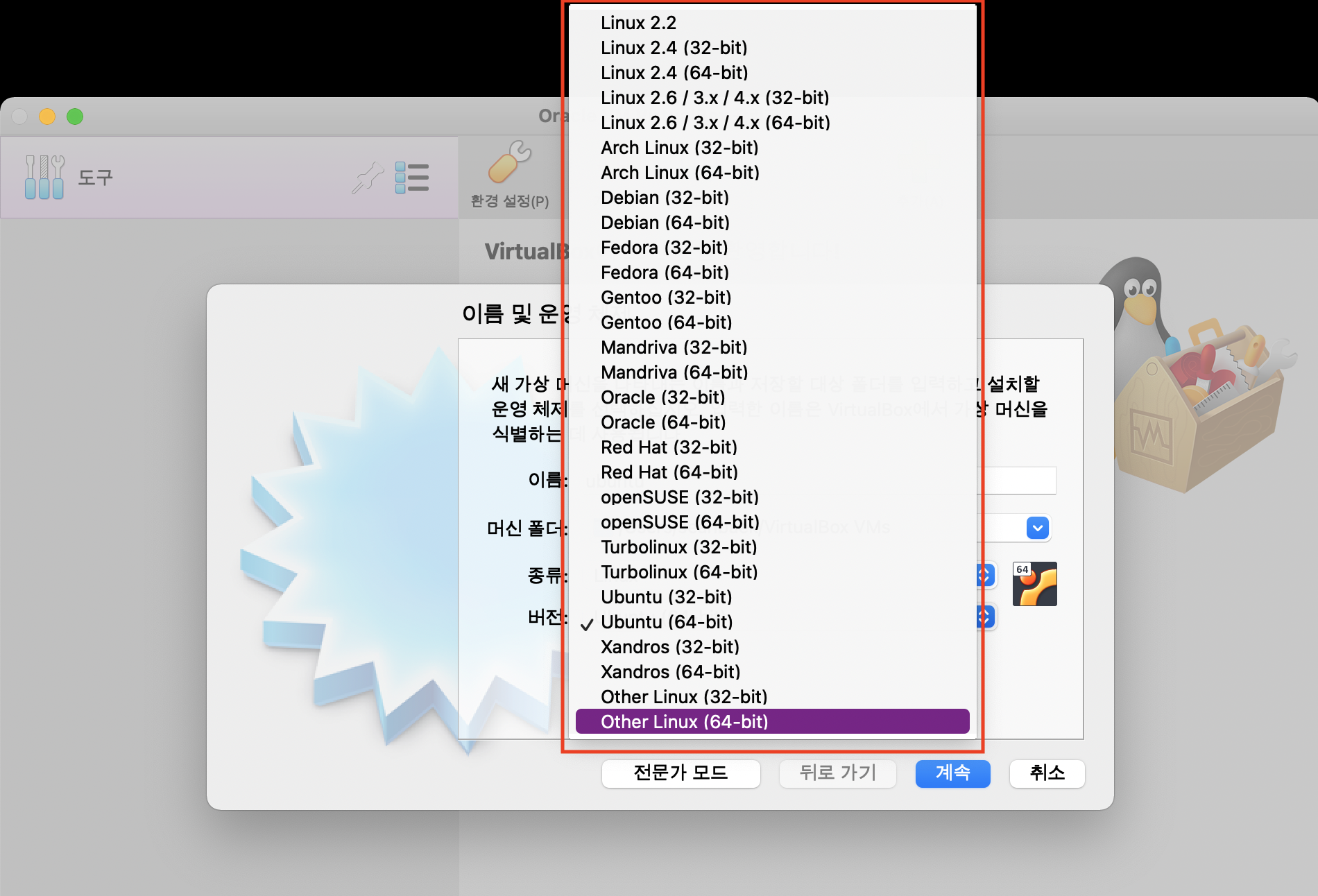Choose highlighted Other Linux (64-bit) entry
The height and width of the screenshot is (896, 1318).
coord(772,722)
